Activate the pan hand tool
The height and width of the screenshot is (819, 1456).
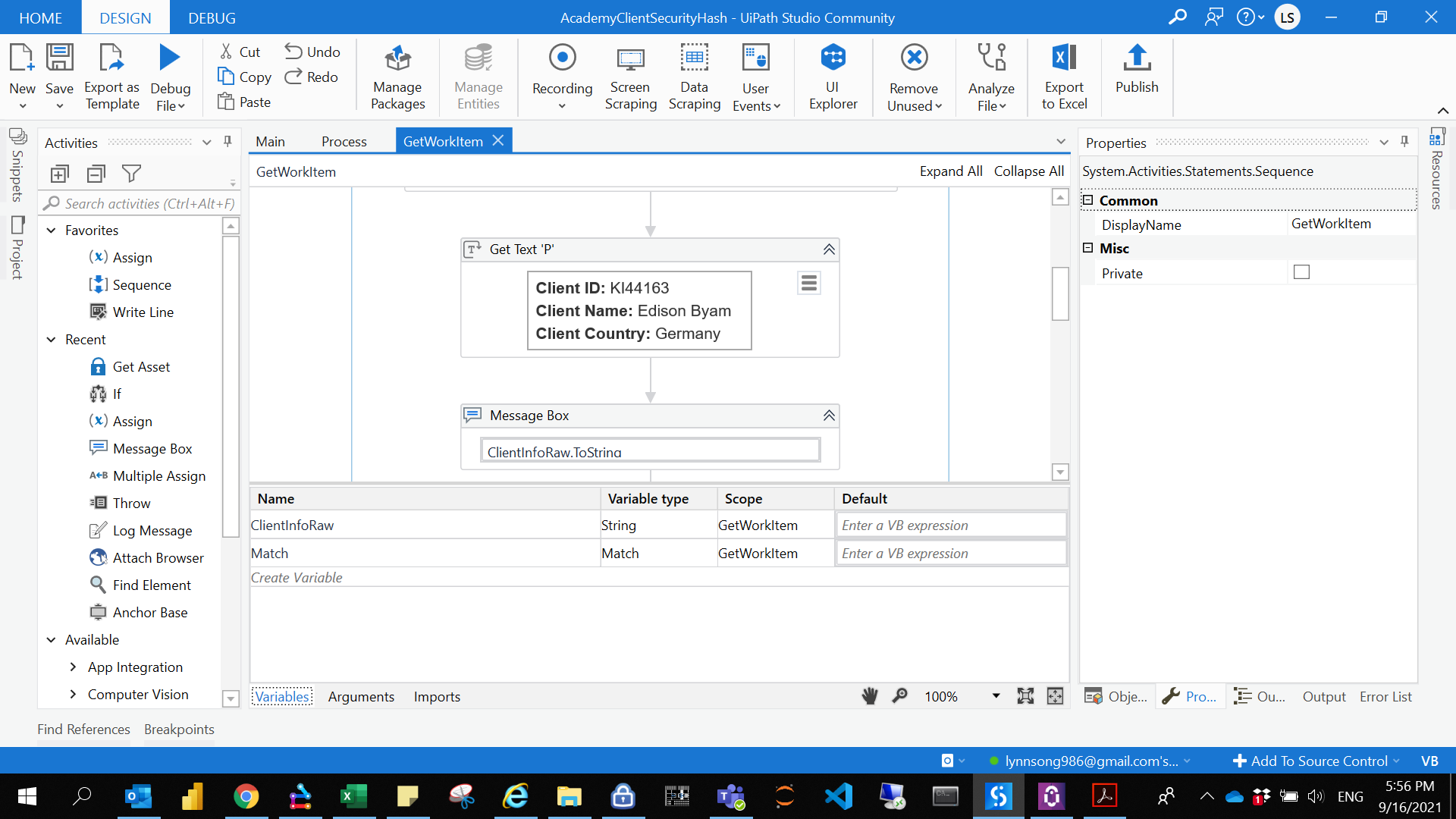point(870,696)
